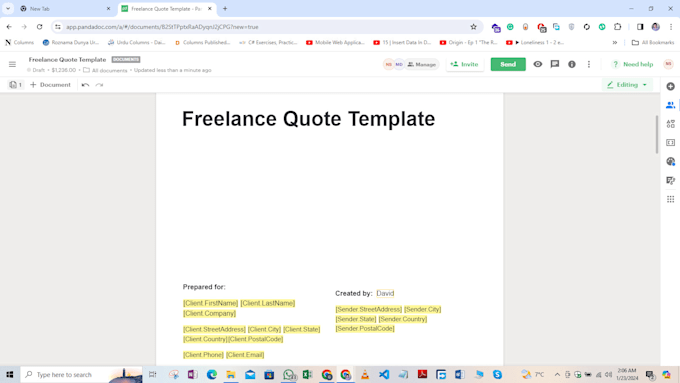Open the Columns bookmark

pos(20,43)
